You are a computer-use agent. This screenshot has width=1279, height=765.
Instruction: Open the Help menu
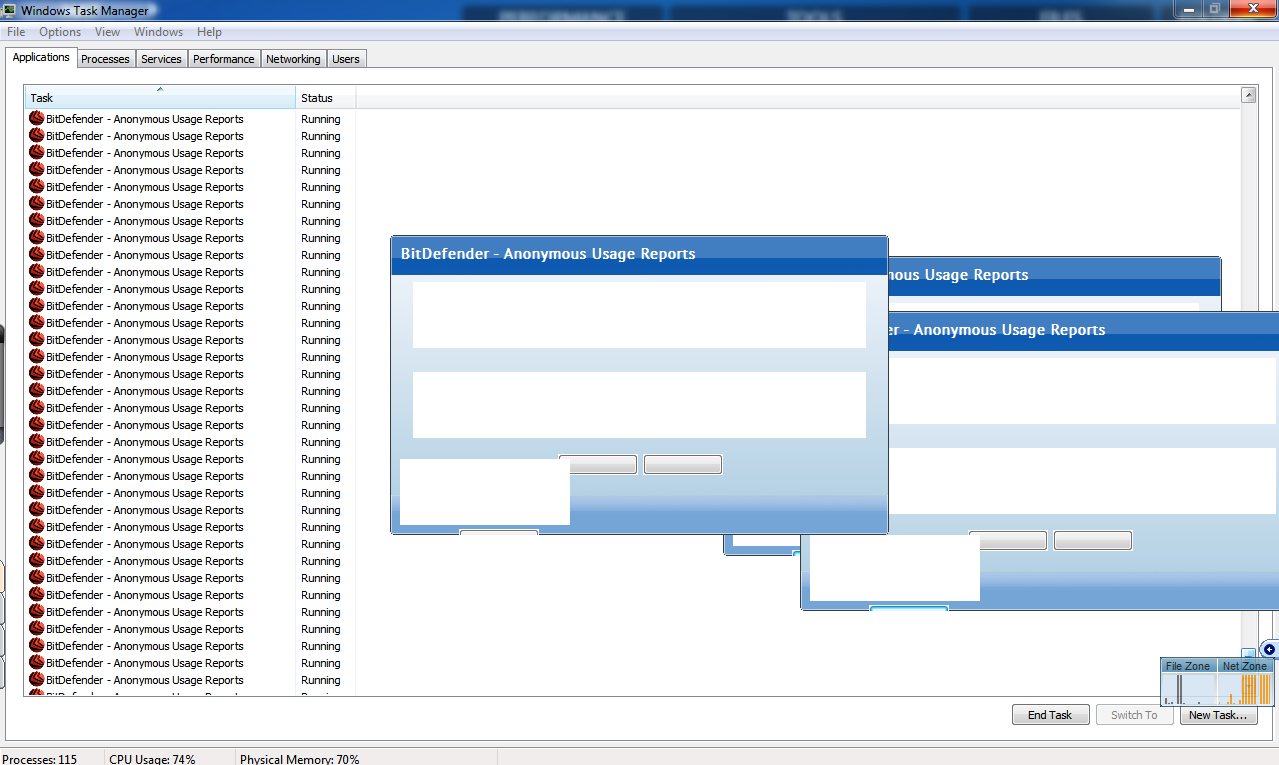pos(209,32)
